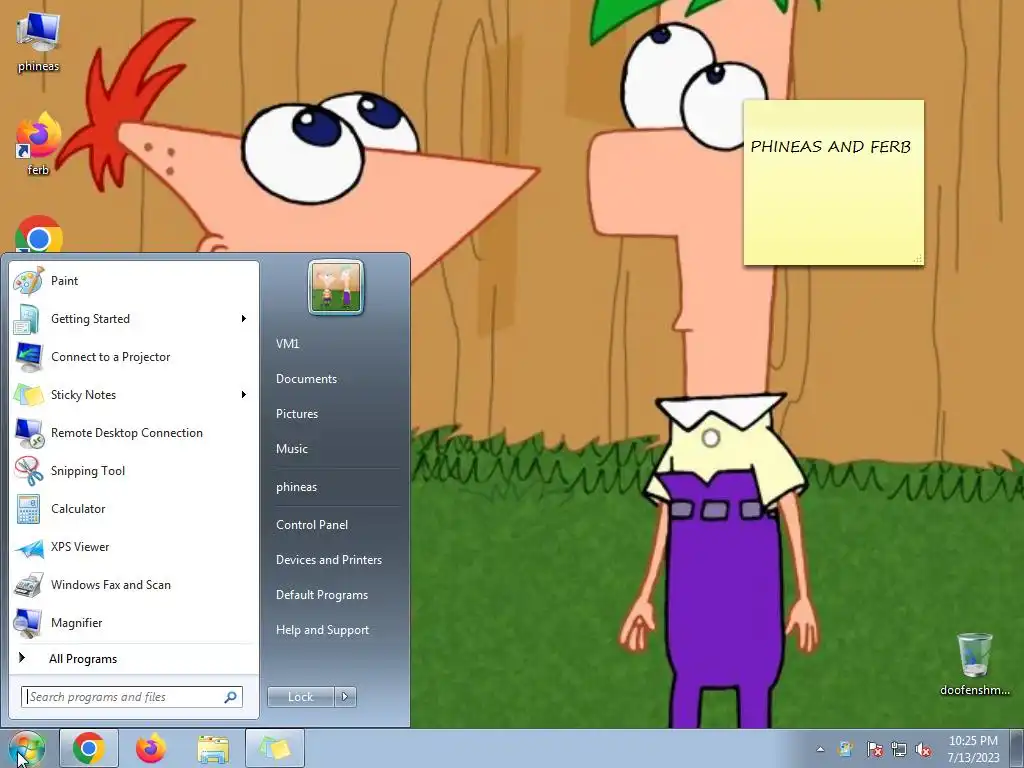Click Connect to a Projector icon
Screen dimensions: 1024x768
pos(29,357)
